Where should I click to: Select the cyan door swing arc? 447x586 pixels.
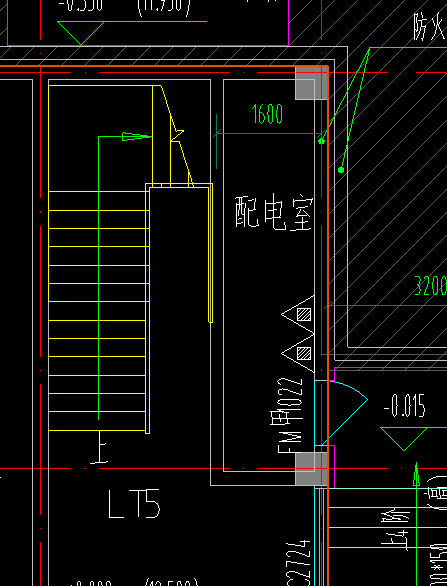tap(345, 413)
